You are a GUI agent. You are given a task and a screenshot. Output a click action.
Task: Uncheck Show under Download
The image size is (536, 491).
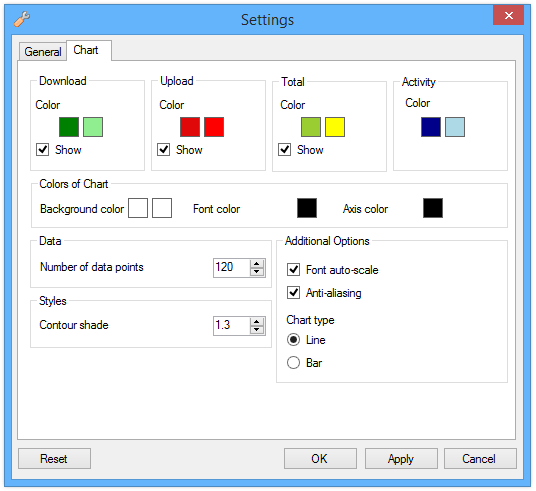click(42, 149)
